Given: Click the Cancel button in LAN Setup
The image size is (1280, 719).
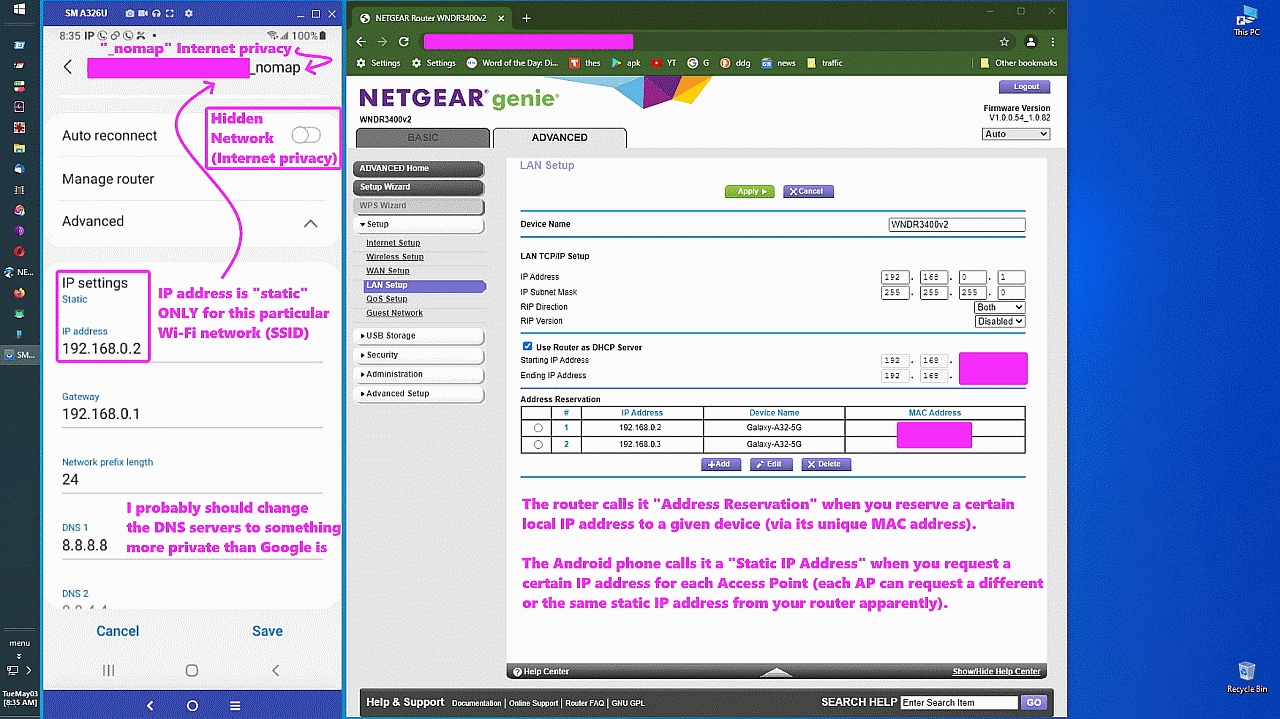Looking at the screenshot, I should (x=808, y=191).
